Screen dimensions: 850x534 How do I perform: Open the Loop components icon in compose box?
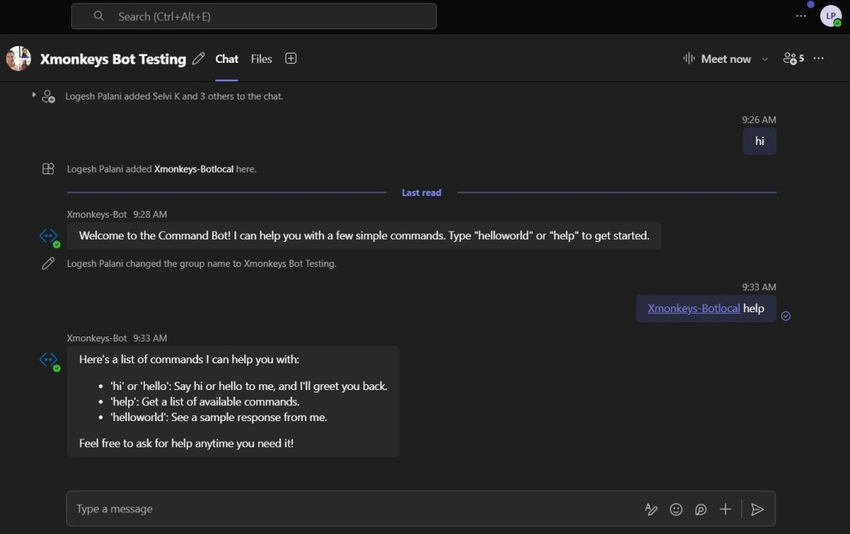701,509
